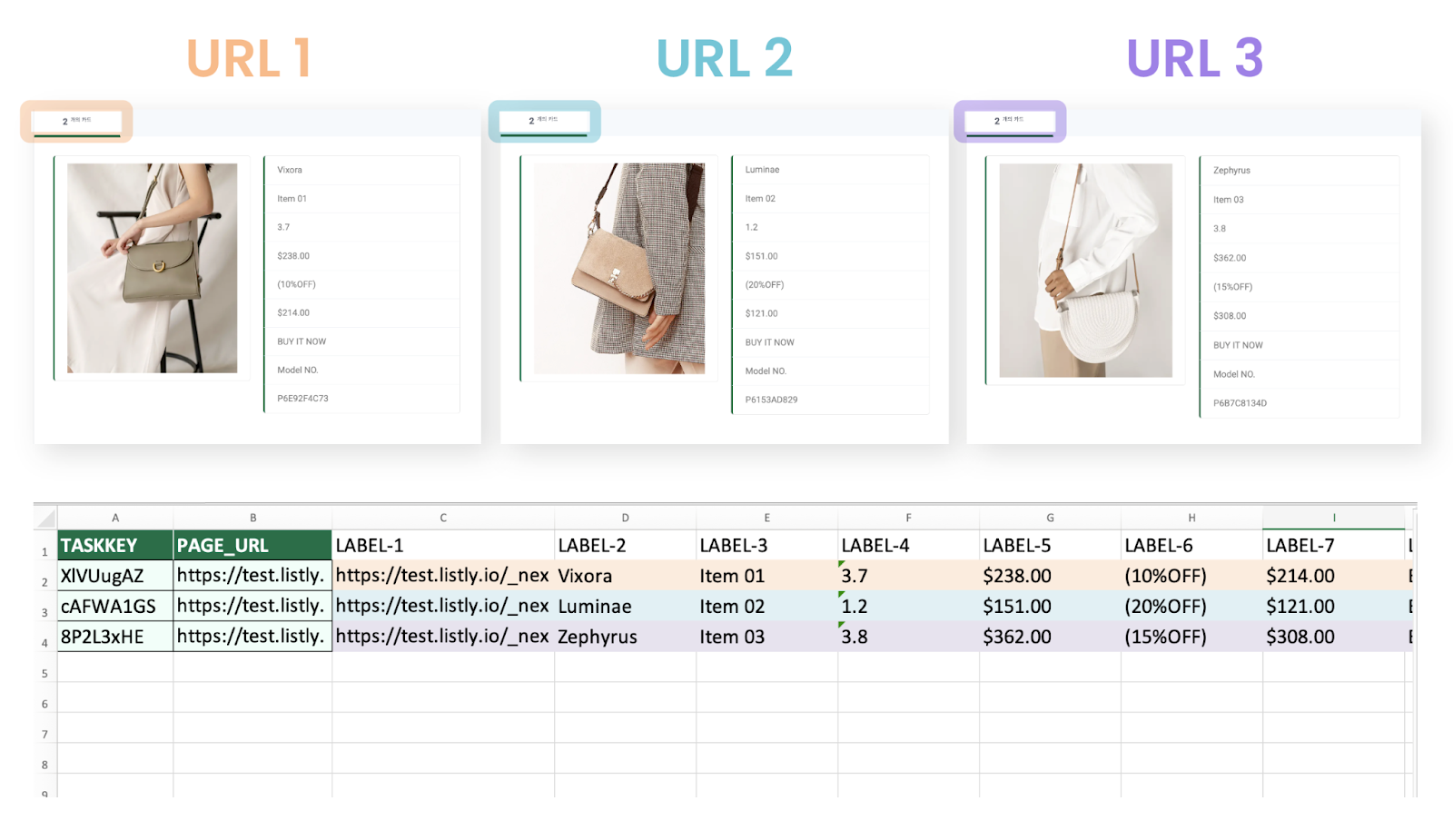Select the (20%OFF) cell in column H
This screenshot has width=1453, height=840.
coord(1191,607)
